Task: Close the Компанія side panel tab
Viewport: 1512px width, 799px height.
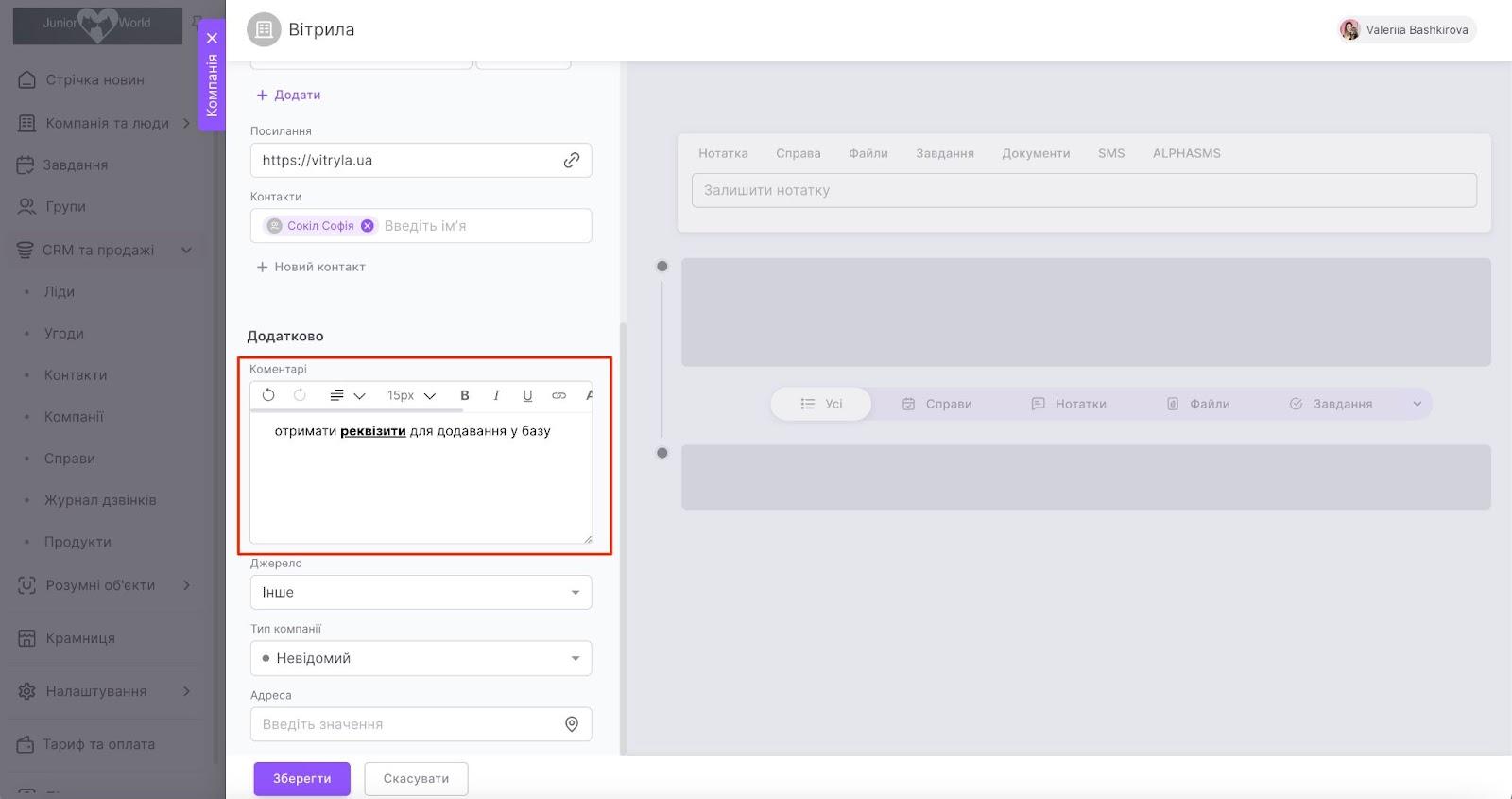Action: tap(212, 39)
